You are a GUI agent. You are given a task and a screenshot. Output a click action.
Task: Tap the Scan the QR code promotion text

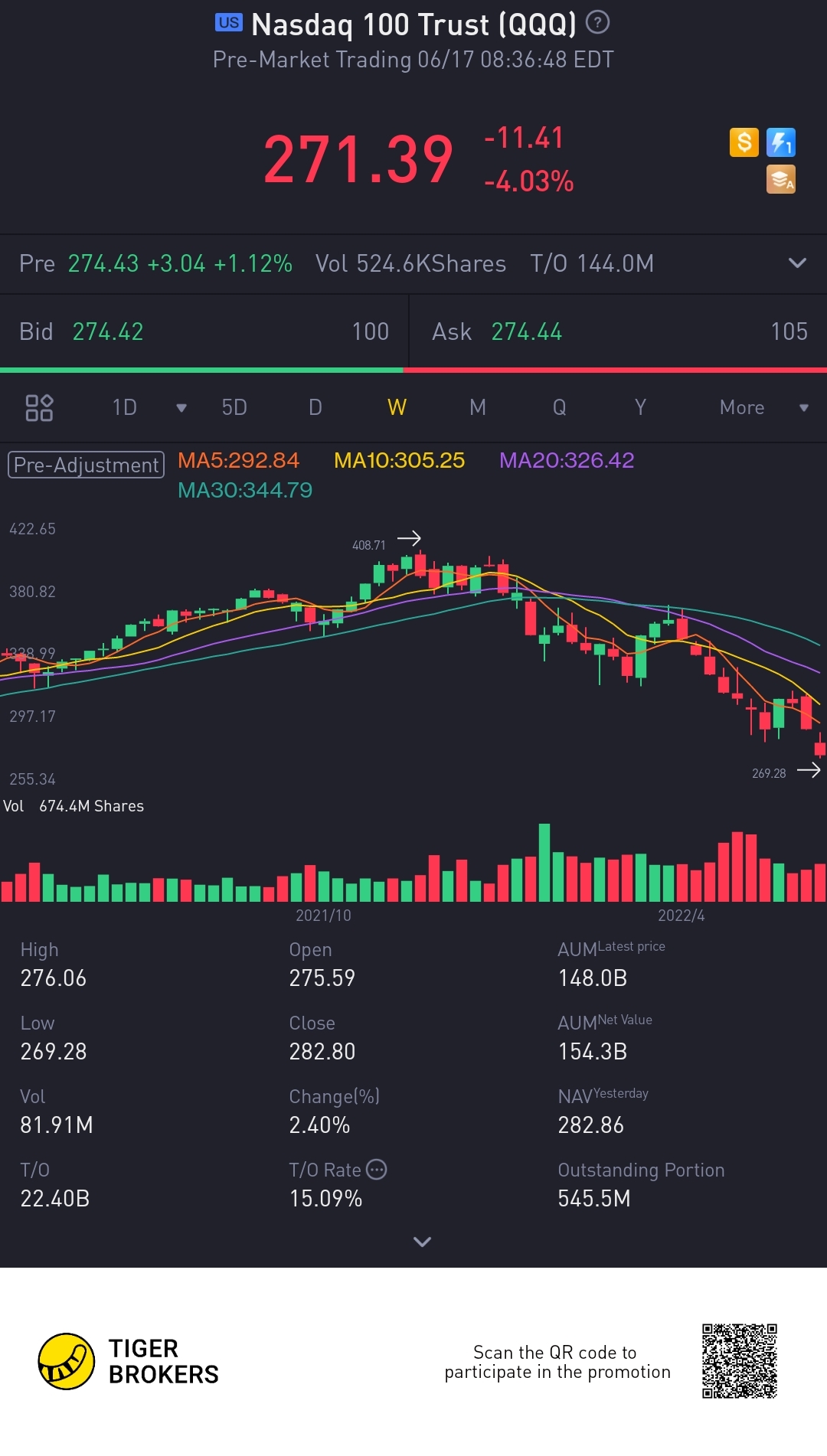click(557, 1362)
